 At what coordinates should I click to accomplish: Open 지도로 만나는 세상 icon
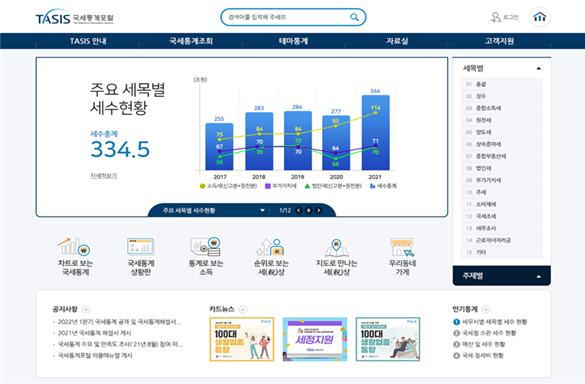pos(336,247)
